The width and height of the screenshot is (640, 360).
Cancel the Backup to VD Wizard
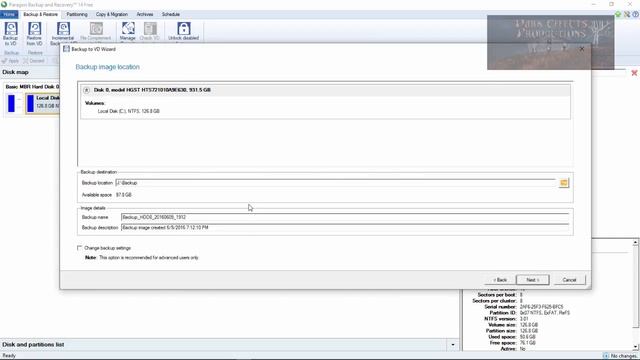569,280
